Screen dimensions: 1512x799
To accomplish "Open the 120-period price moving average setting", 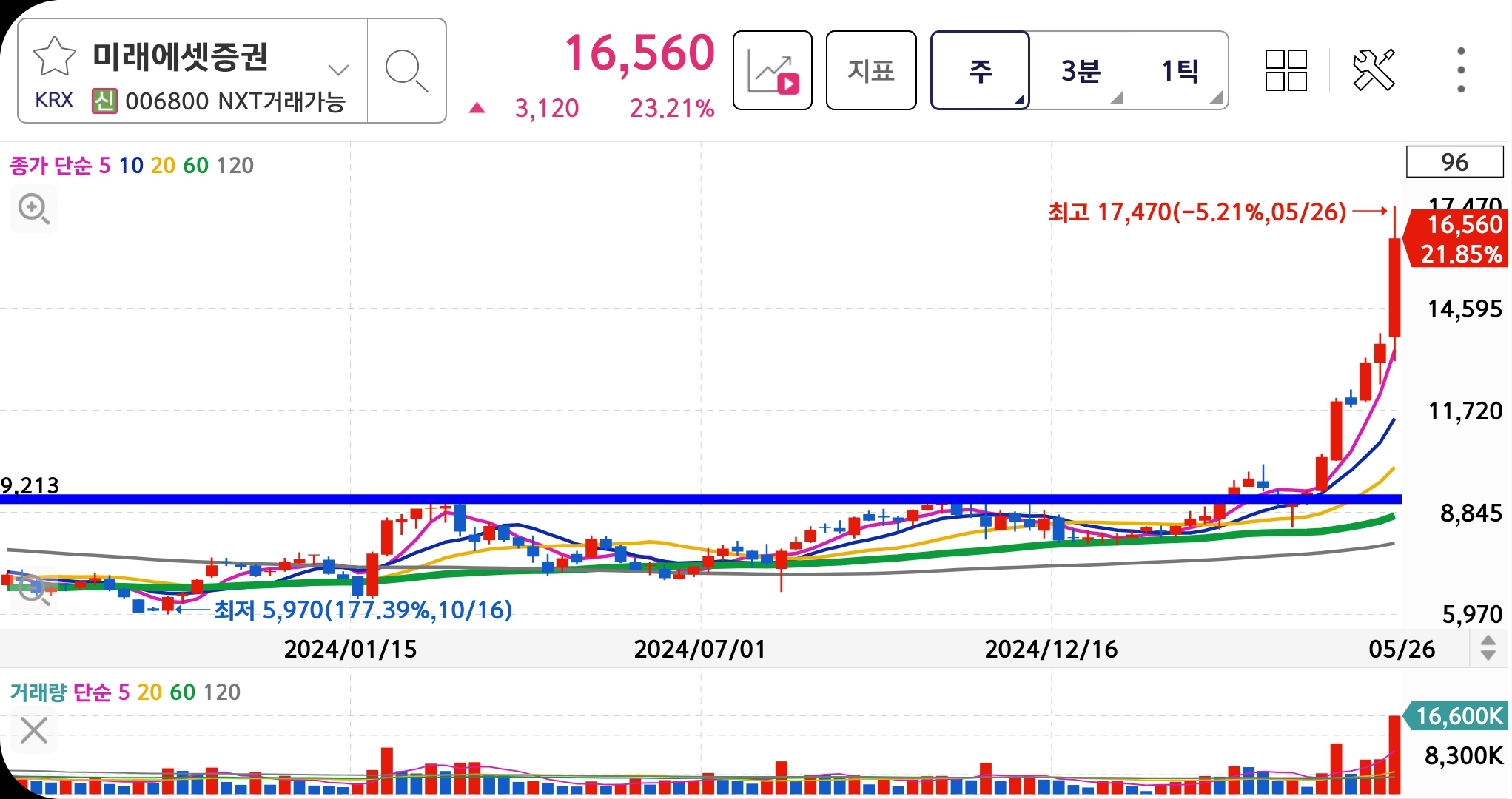I will [235, 165].
